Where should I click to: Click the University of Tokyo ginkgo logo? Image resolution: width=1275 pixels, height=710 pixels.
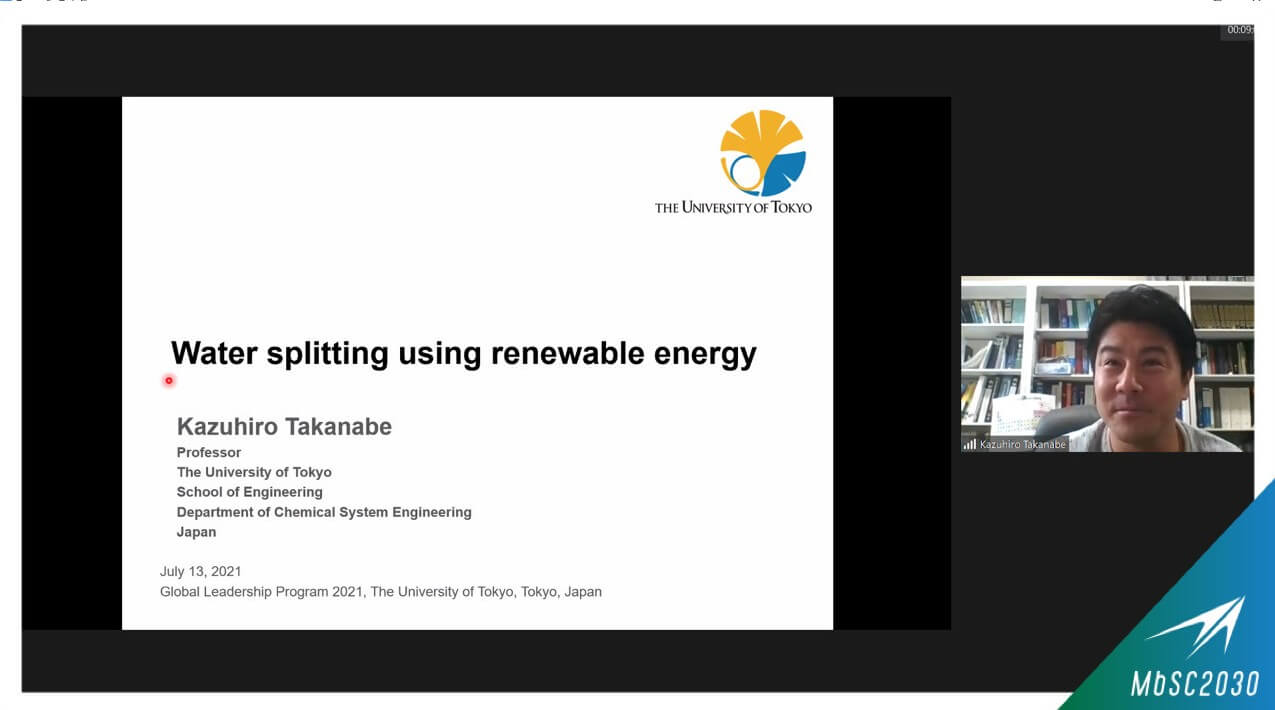point(763,153)
